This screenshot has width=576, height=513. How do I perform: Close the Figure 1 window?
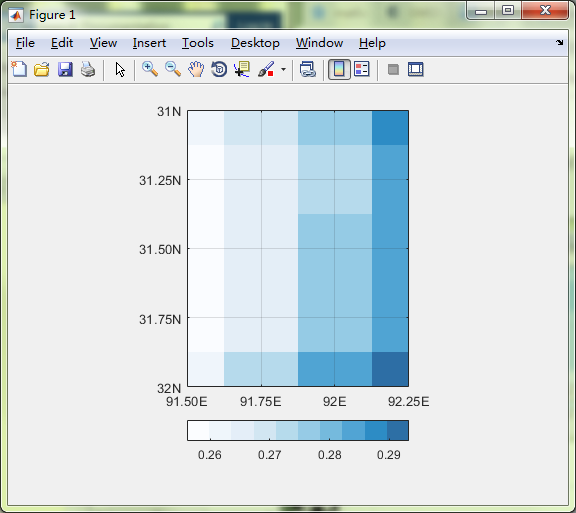545,11
